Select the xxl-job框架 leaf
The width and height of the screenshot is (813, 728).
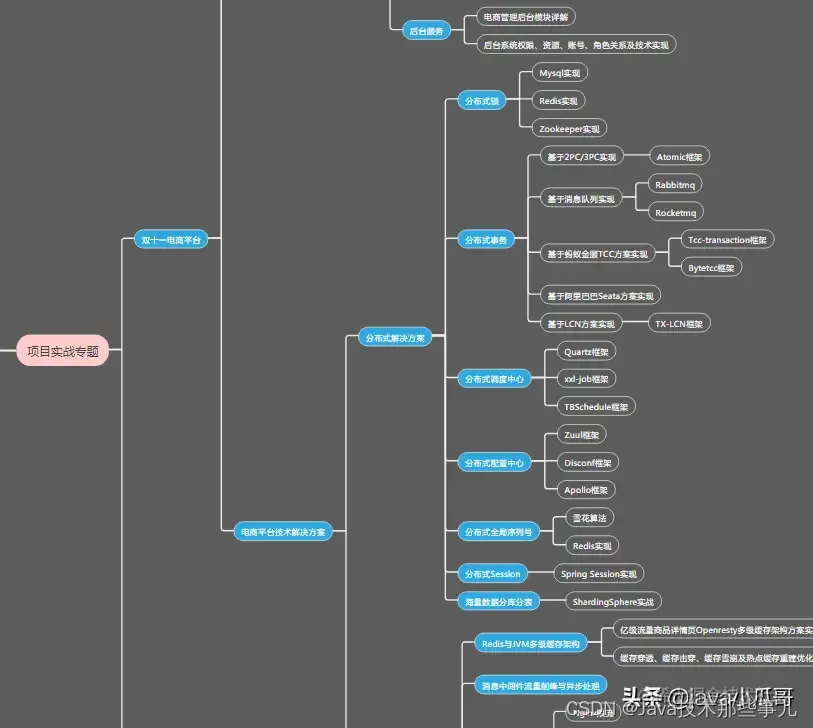(586, 379)
